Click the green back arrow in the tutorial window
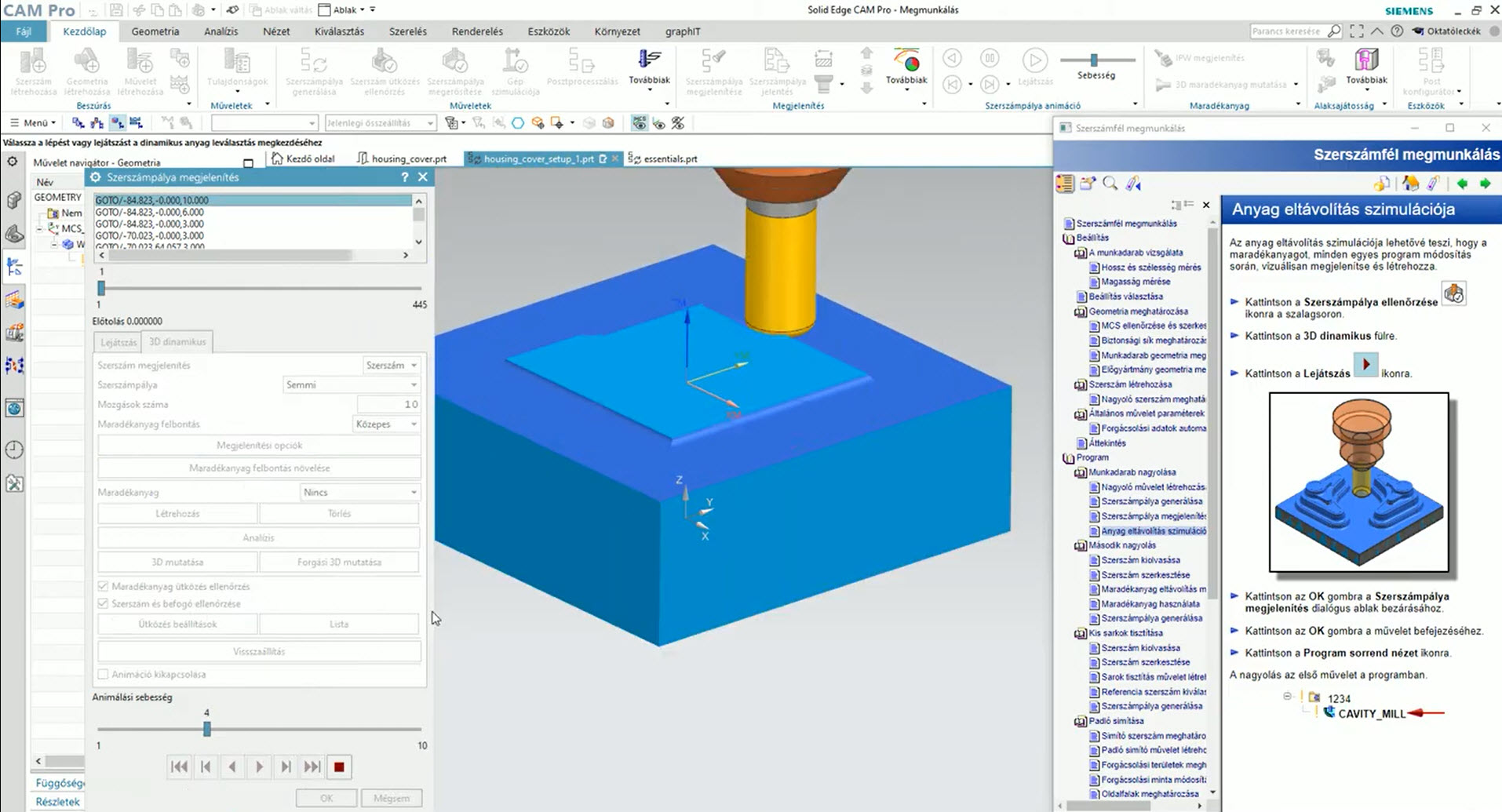The image size is (1502, 812). [1462, 184]
